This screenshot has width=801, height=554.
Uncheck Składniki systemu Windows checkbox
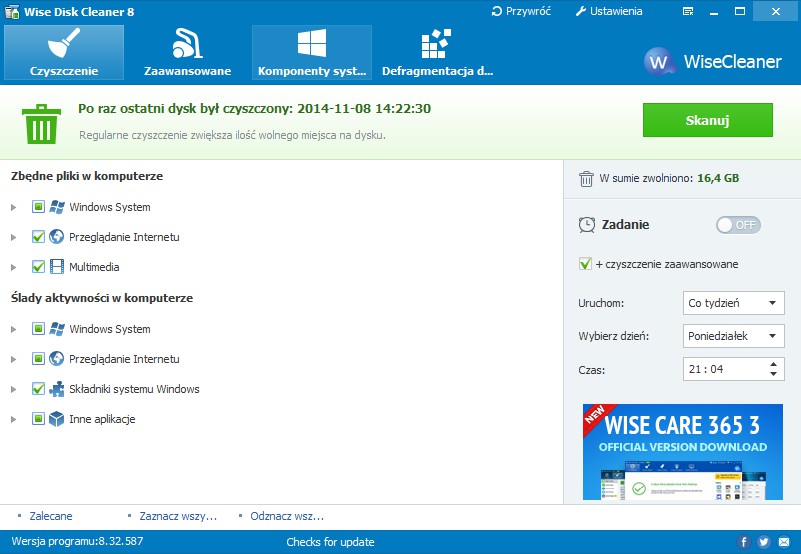38,389
